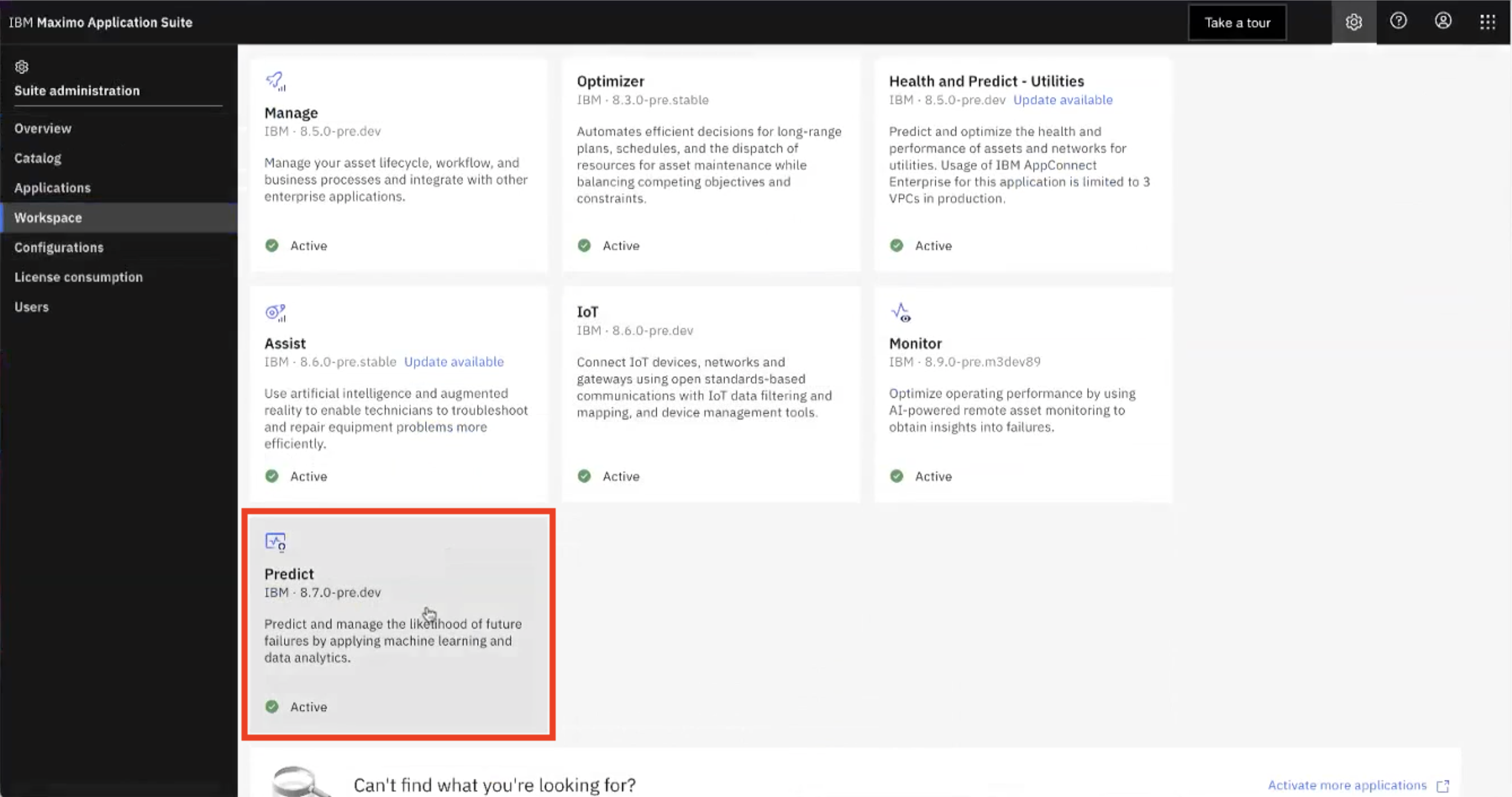Click the Assist green Active status icon
This screenshot has width=1512, height=797.
[272, 476]
